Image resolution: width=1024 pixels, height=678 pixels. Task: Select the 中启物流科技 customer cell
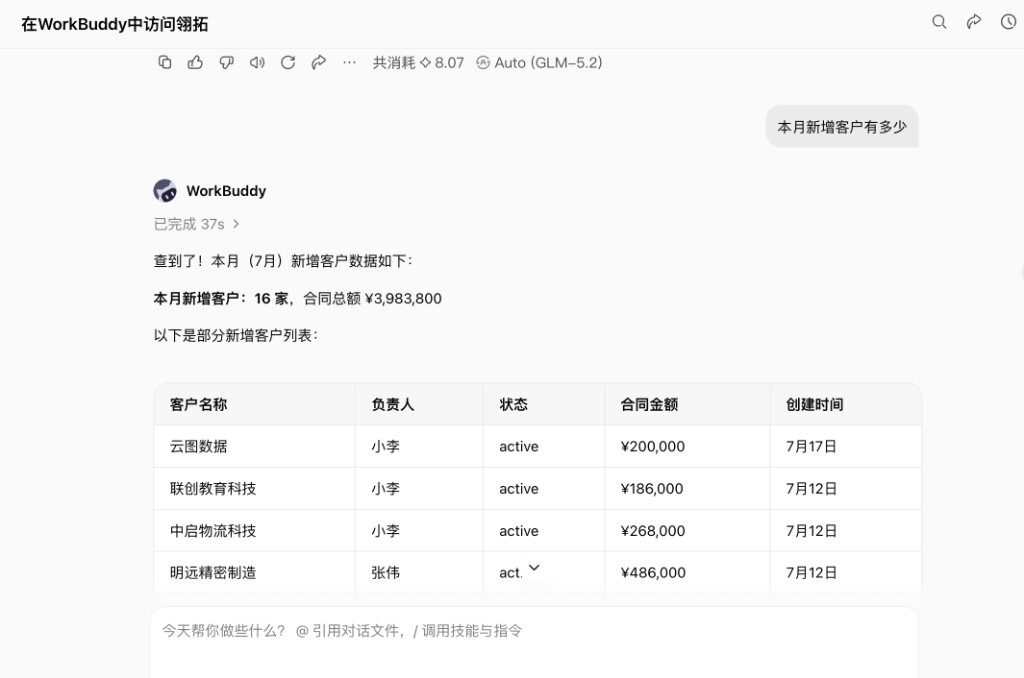click(255, 530)
